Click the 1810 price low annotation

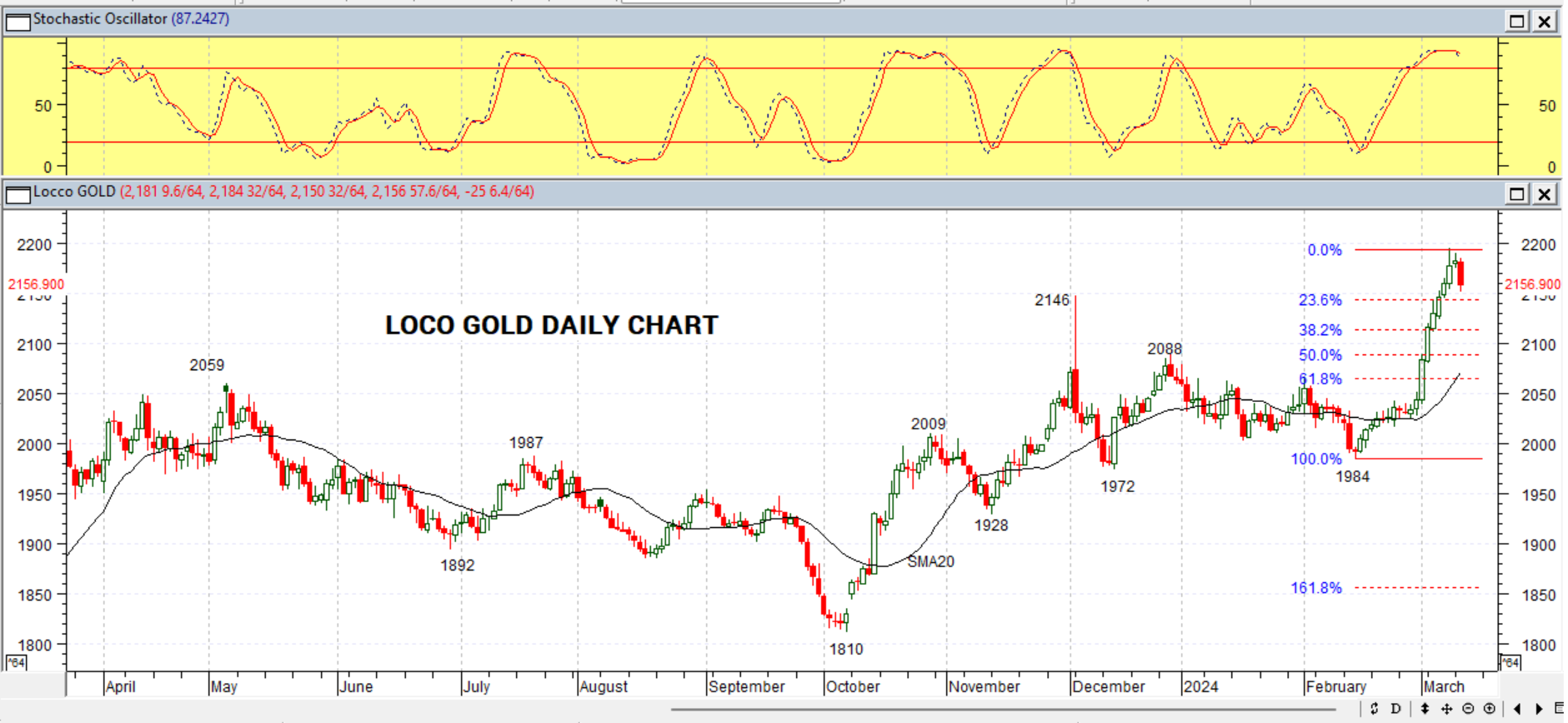click(846, 649)
